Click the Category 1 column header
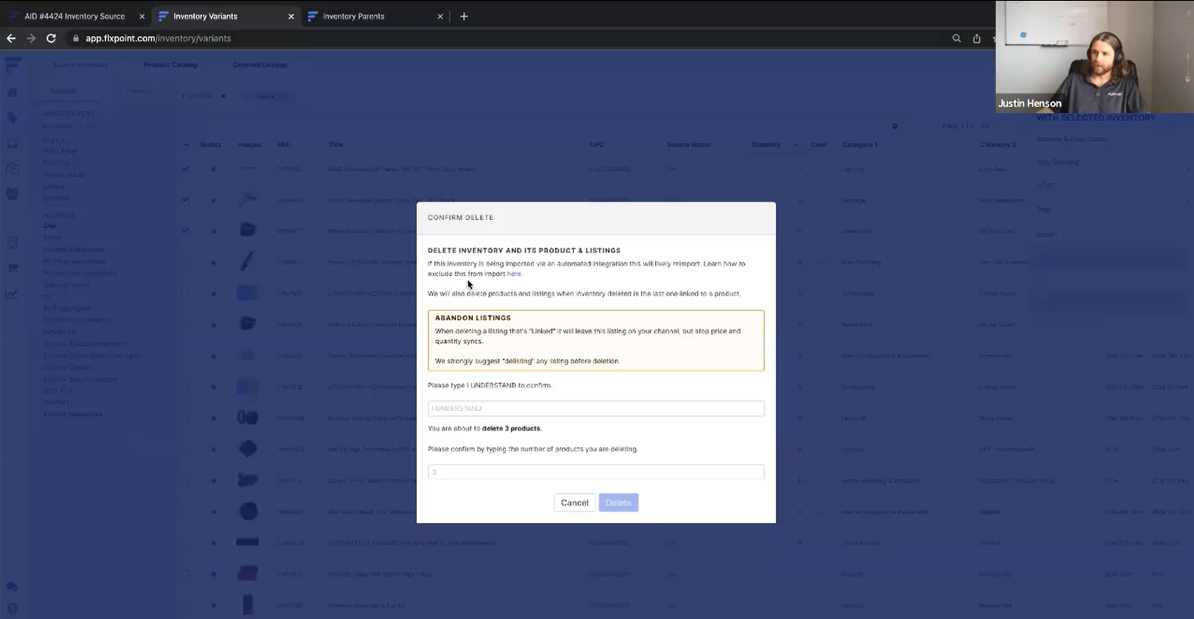 click(860, 145)
